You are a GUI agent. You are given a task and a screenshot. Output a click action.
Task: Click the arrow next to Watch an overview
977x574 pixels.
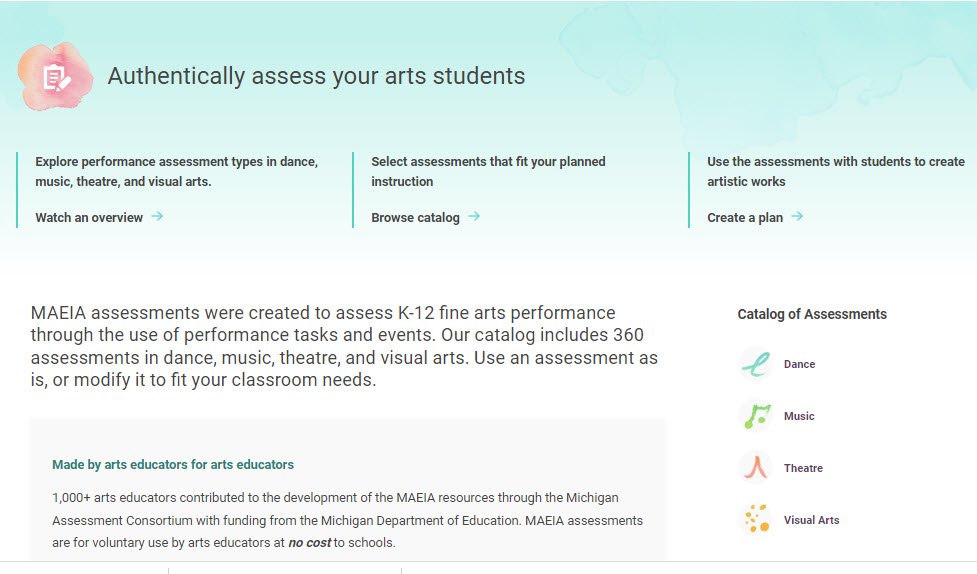157,216
